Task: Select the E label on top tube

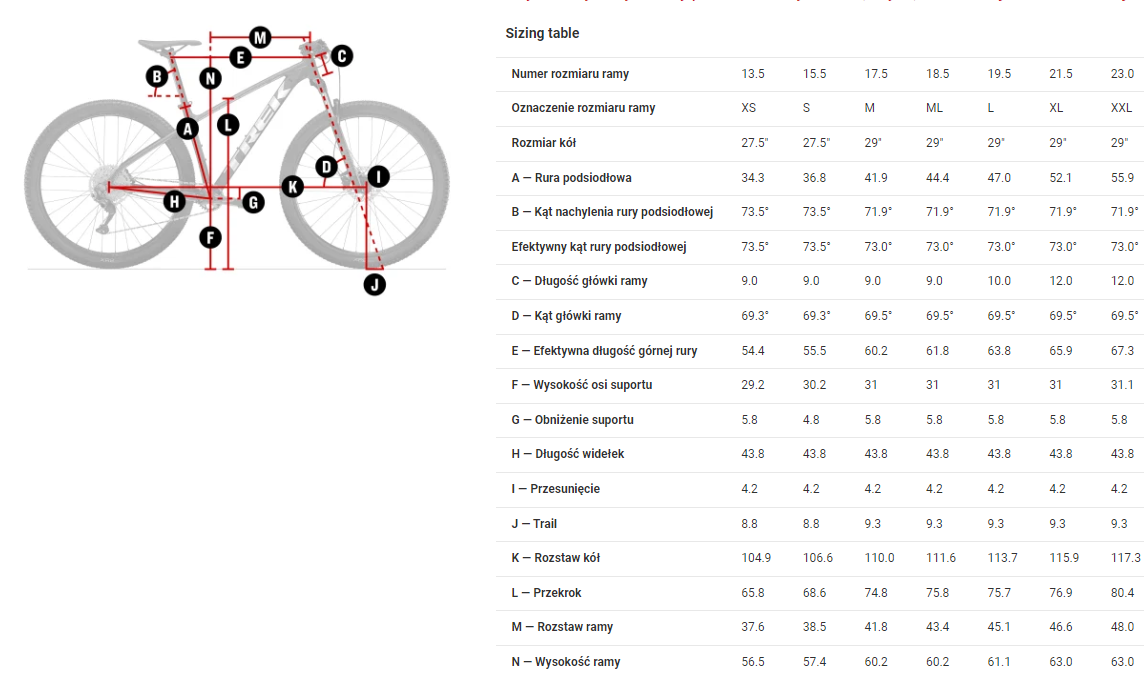Action: 240,58
